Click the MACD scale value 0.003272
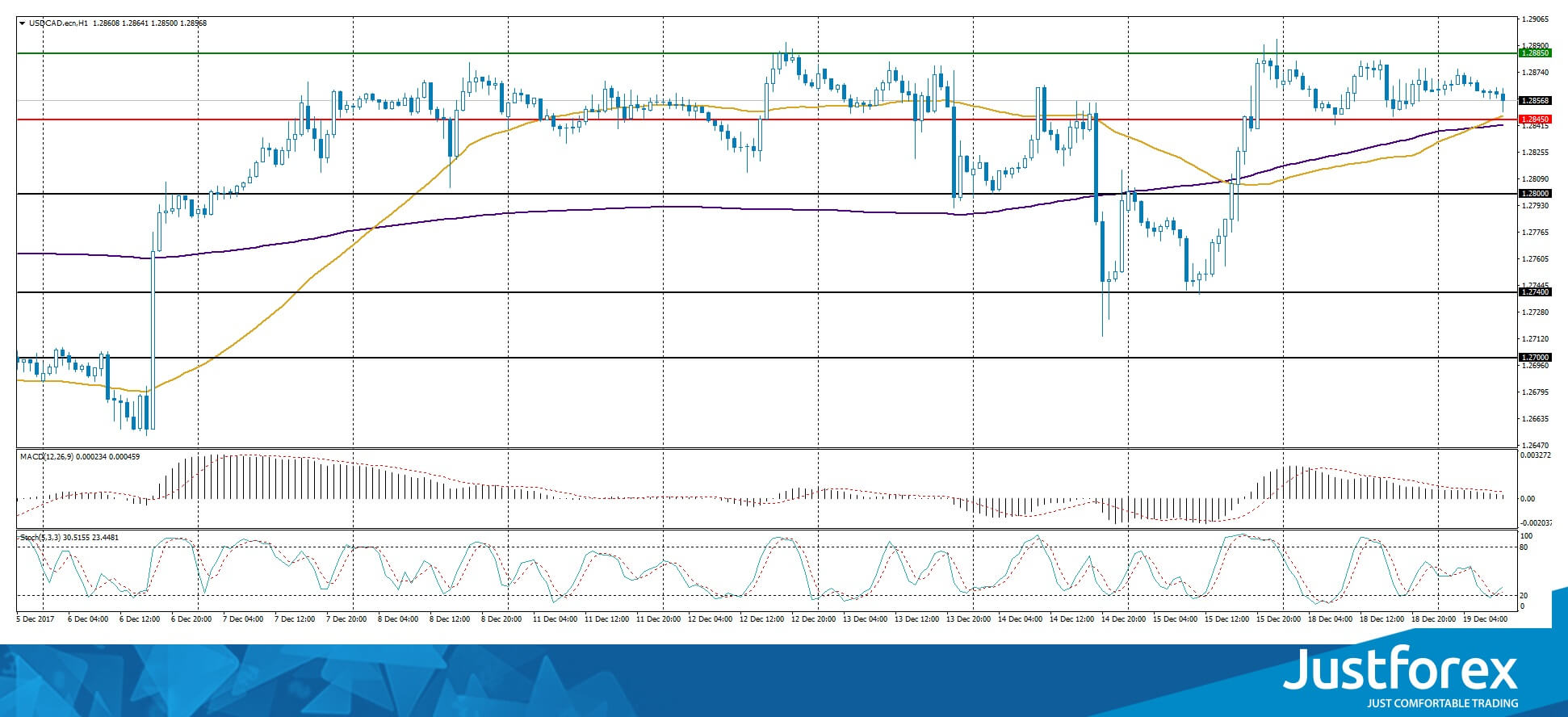The height and width of the screenshot is (717, 1568). pos(1536,456)
